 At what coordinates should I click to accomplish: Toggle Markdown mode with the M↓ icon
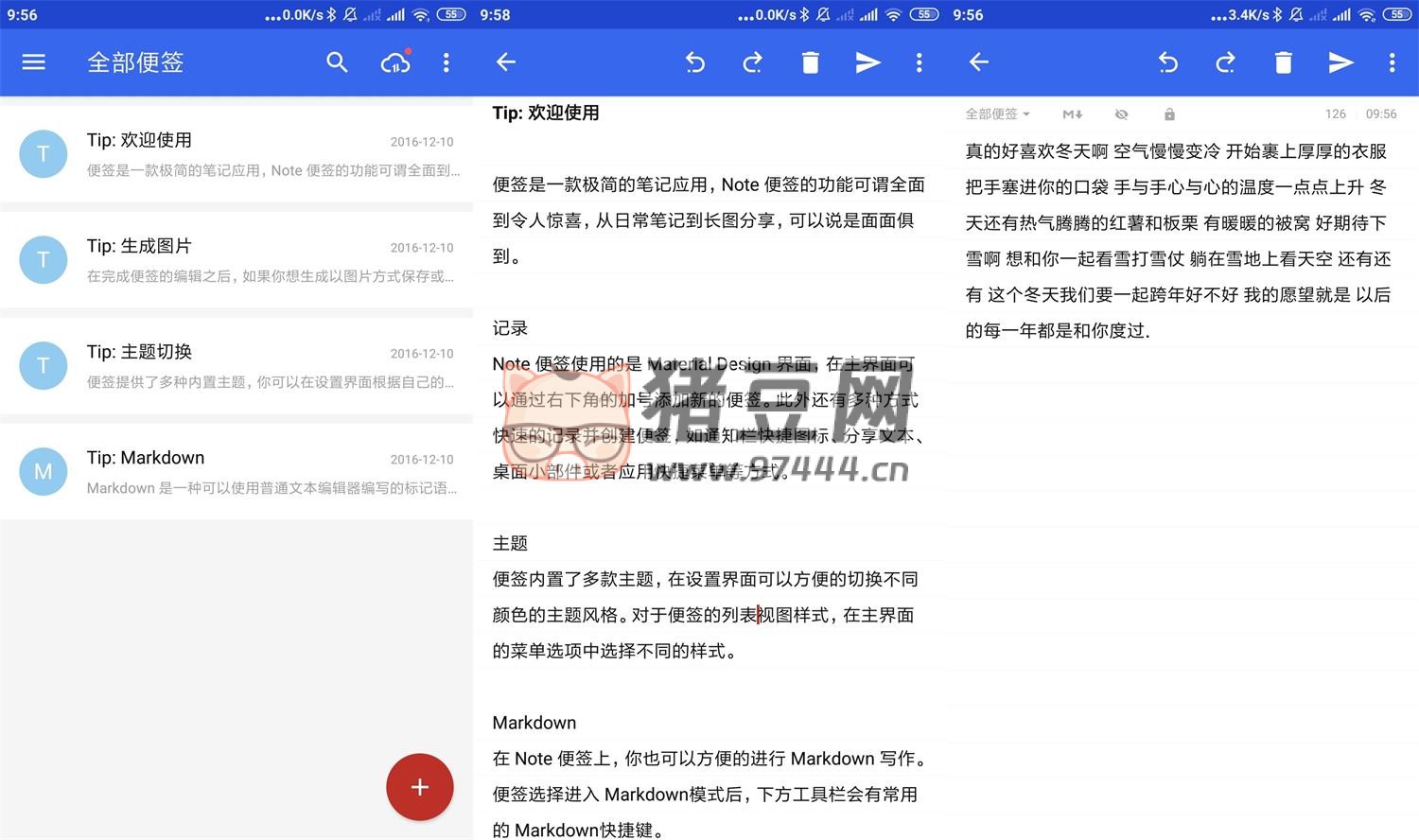1072,114
